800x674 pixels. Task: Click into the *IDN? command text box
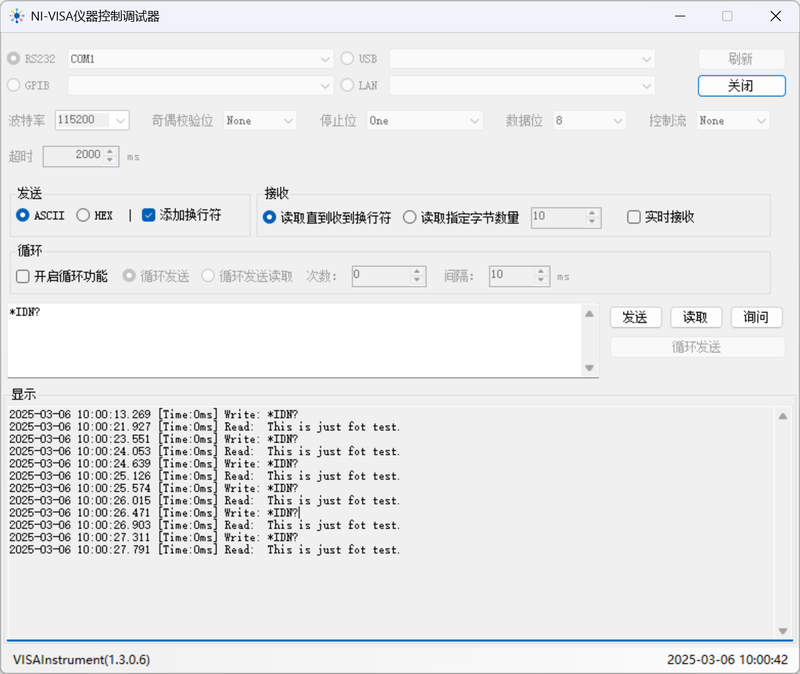[295, 341]
